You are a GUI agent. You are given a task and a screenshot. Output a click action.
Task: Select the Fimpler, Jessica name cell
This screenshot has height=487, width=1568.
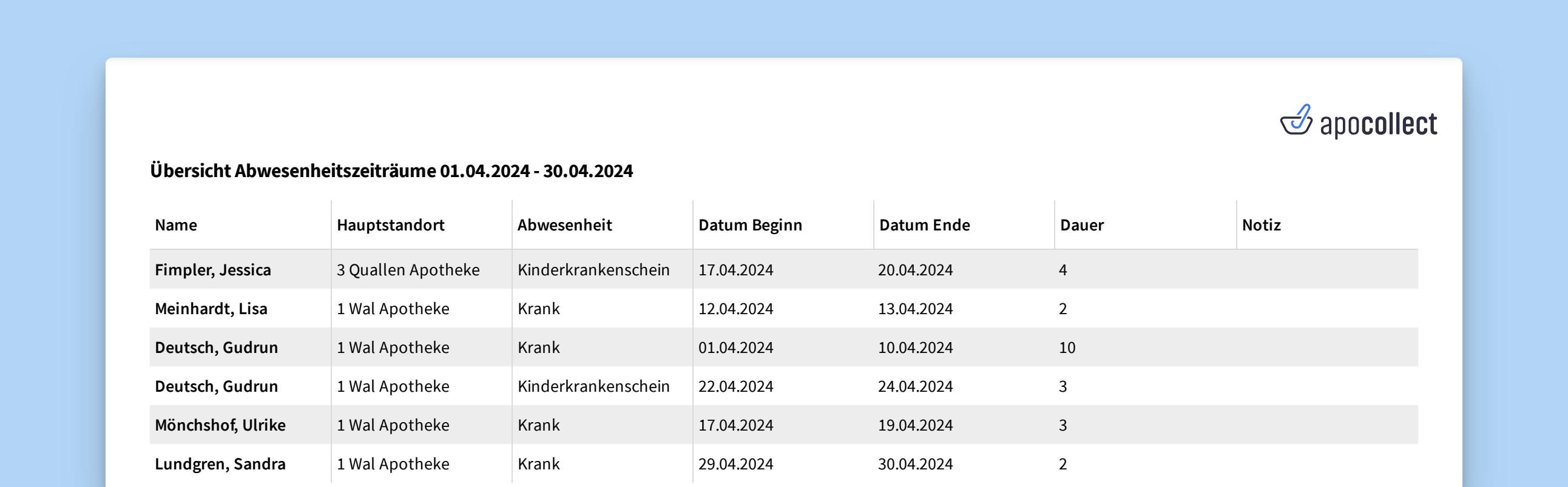coord(213,270)
